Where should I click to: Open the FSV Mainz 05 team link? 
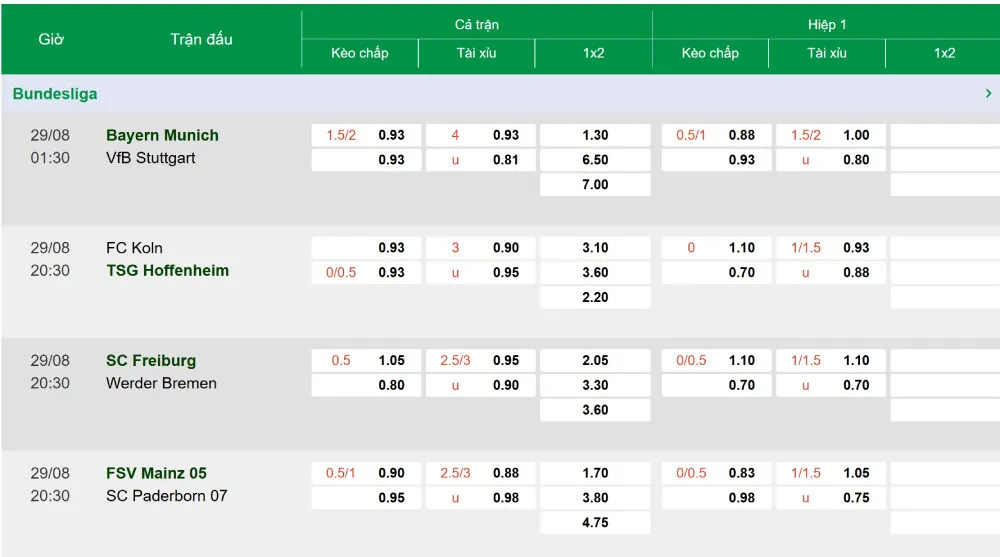tap(156, 473)
